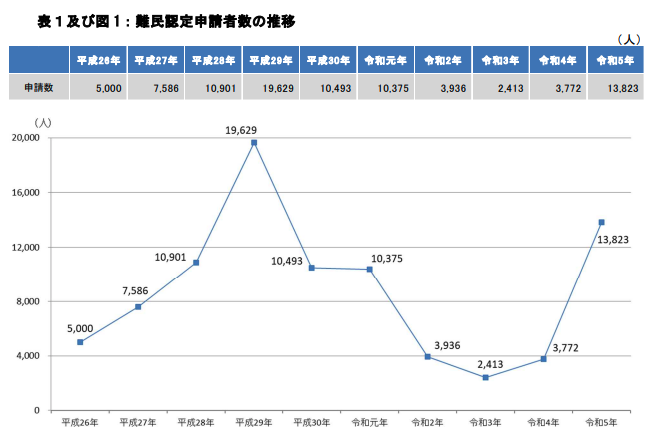Click the 平成29年 label on the horizontal axis
The width and height of the screenshot is (659, 441).
tap(254, 423)
